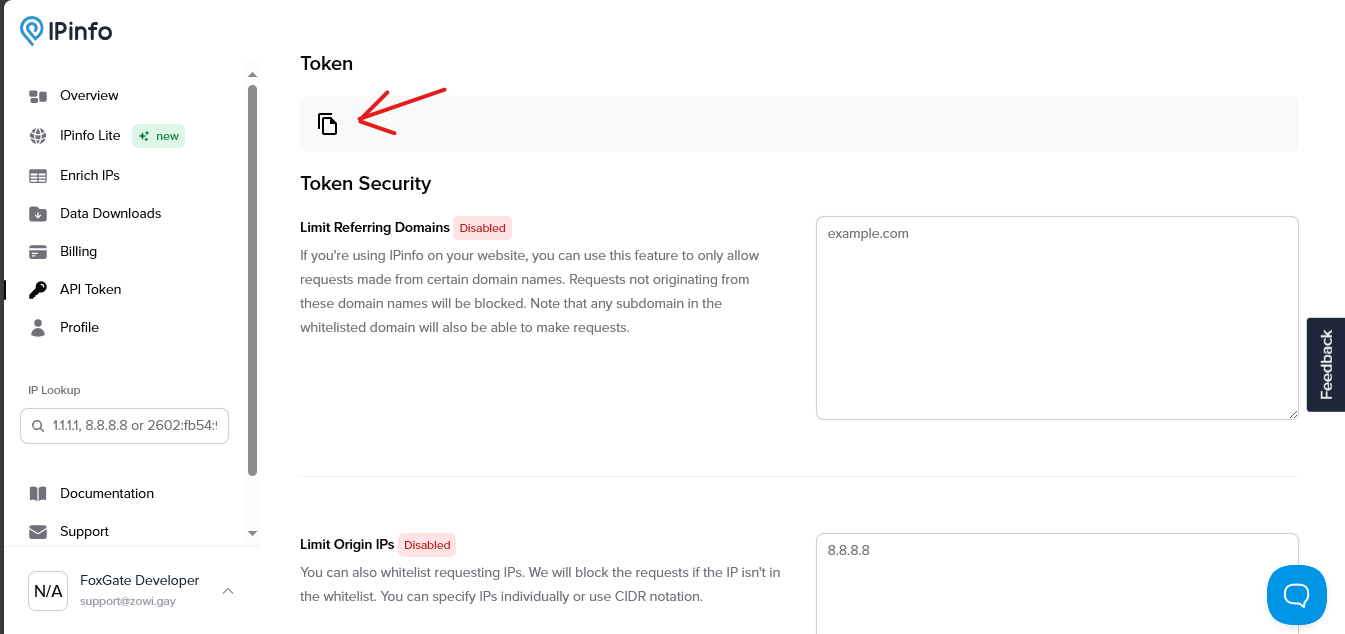Click the IP Lookup search field
The height and width of the screenshot is (634, 1345).
pos(125,426)
